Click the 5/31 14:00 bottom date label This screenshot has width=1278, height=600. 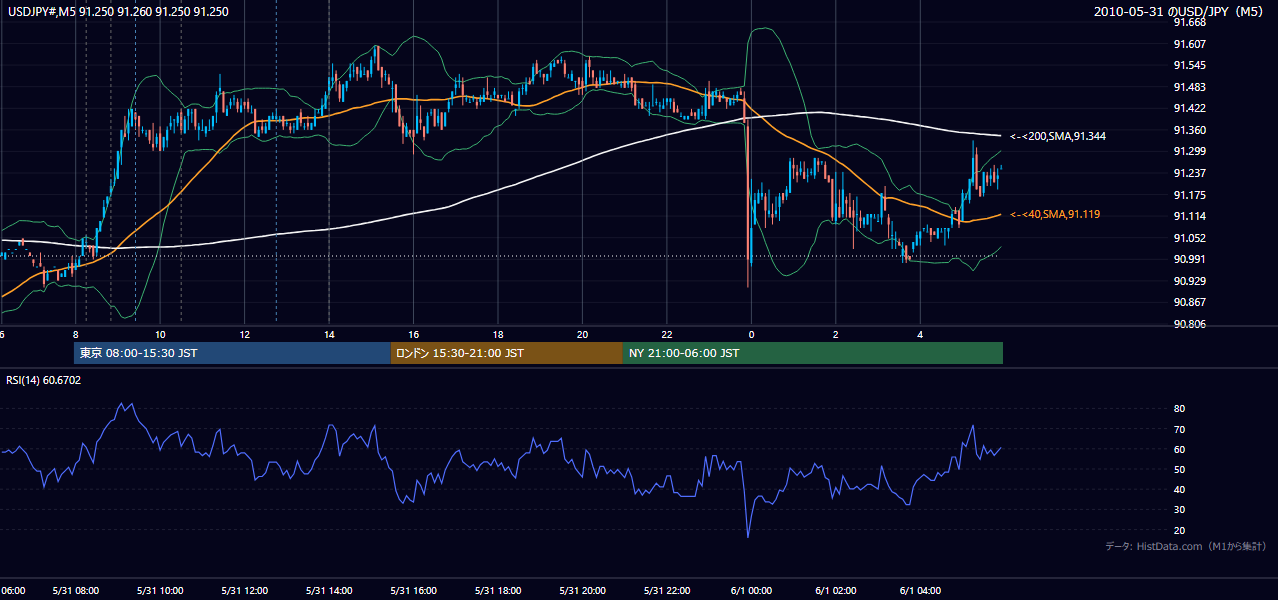(x=329, y=591)
